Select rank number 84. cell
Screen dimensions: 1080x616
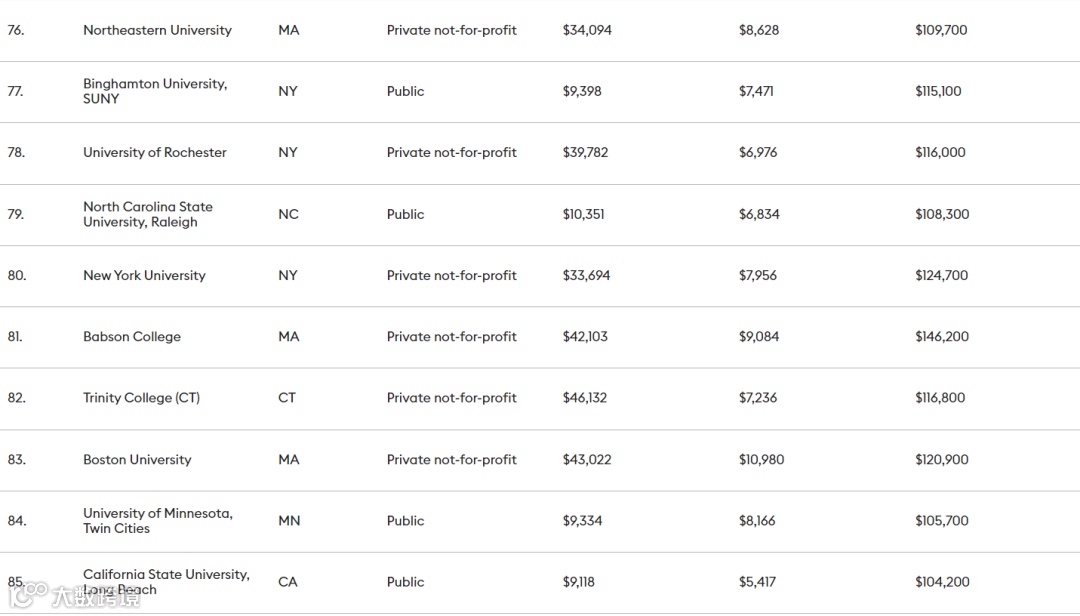17,520
